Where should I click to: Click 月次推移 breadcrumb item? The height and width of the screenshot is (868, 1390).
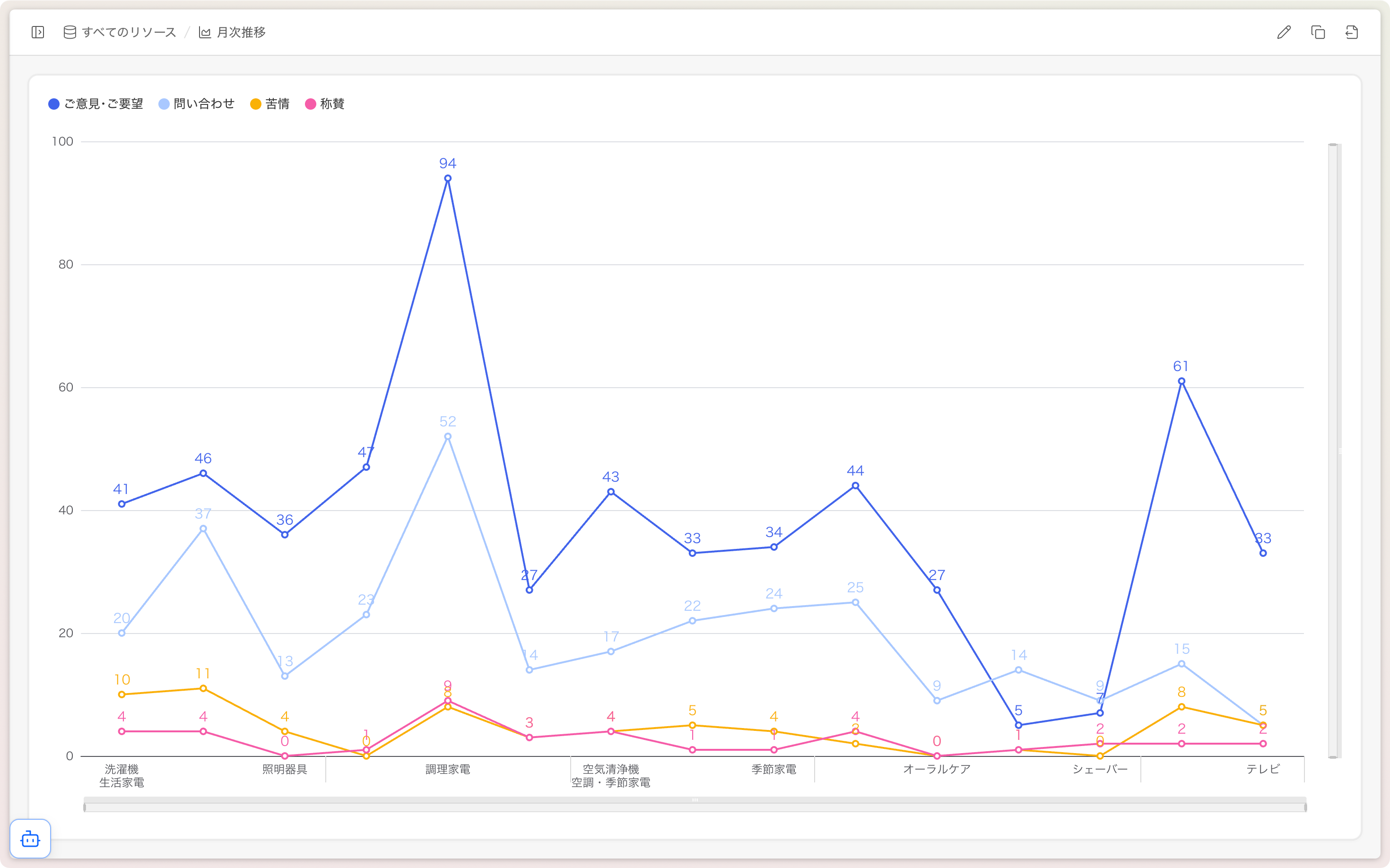(241, 32)
